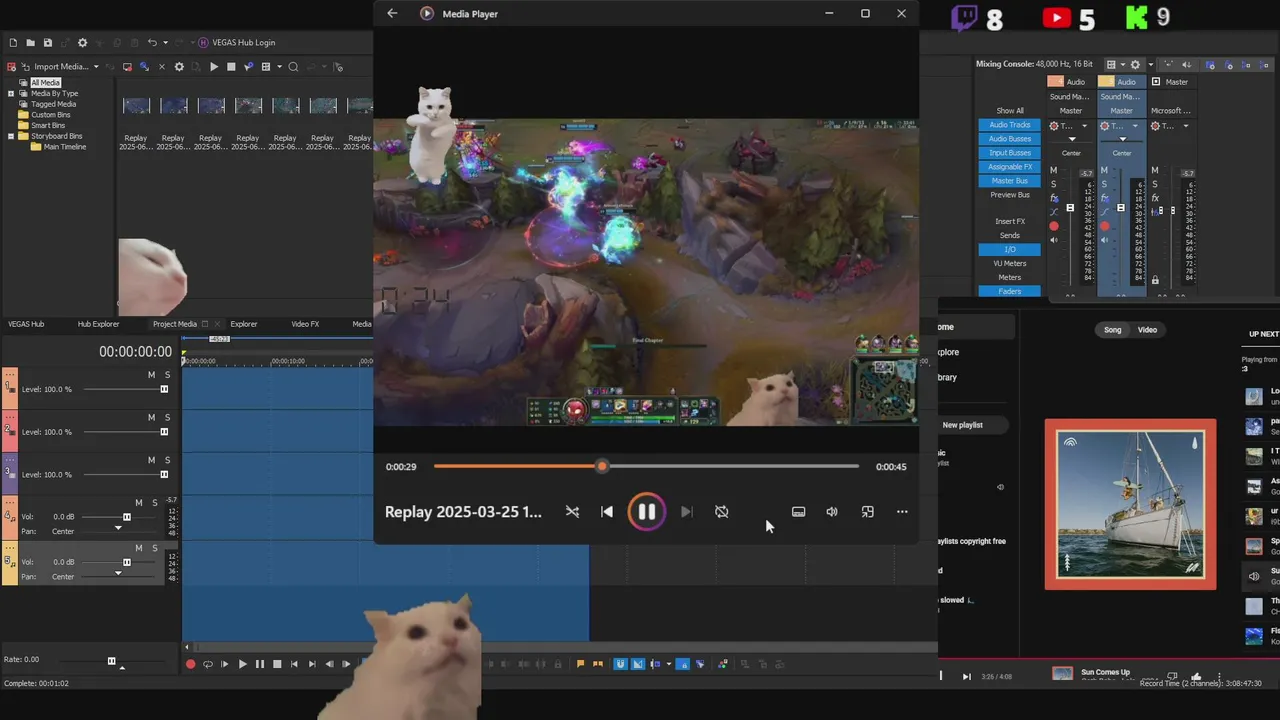Open VEGAS Hub Login
The image size is (1280, 720).
[236, 43]
